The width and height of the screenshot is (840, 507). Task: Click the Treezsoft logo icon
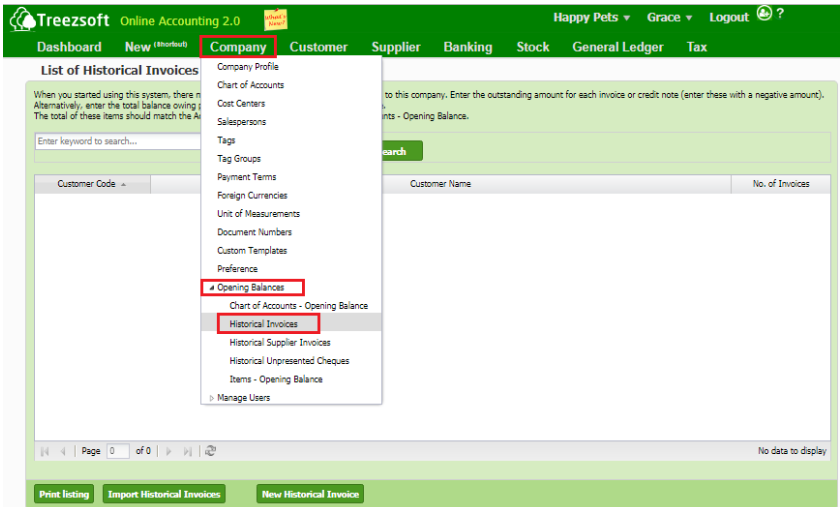click(x=20, y=19)
